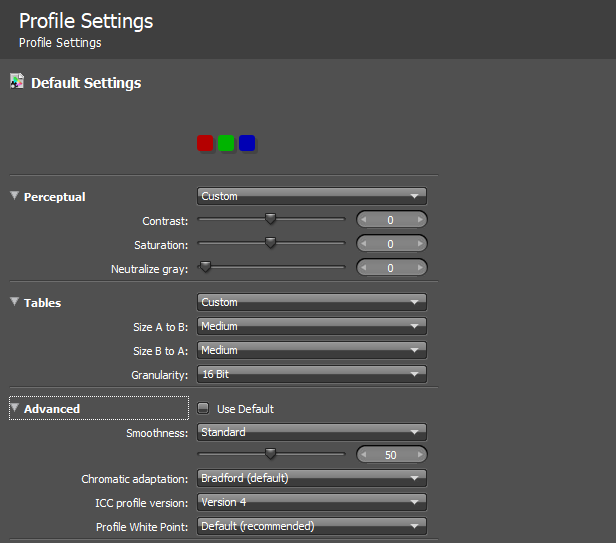616x543 pixels.
Task: Open the Perceptual preset dropdown
Action: click(x=312, y=197)
